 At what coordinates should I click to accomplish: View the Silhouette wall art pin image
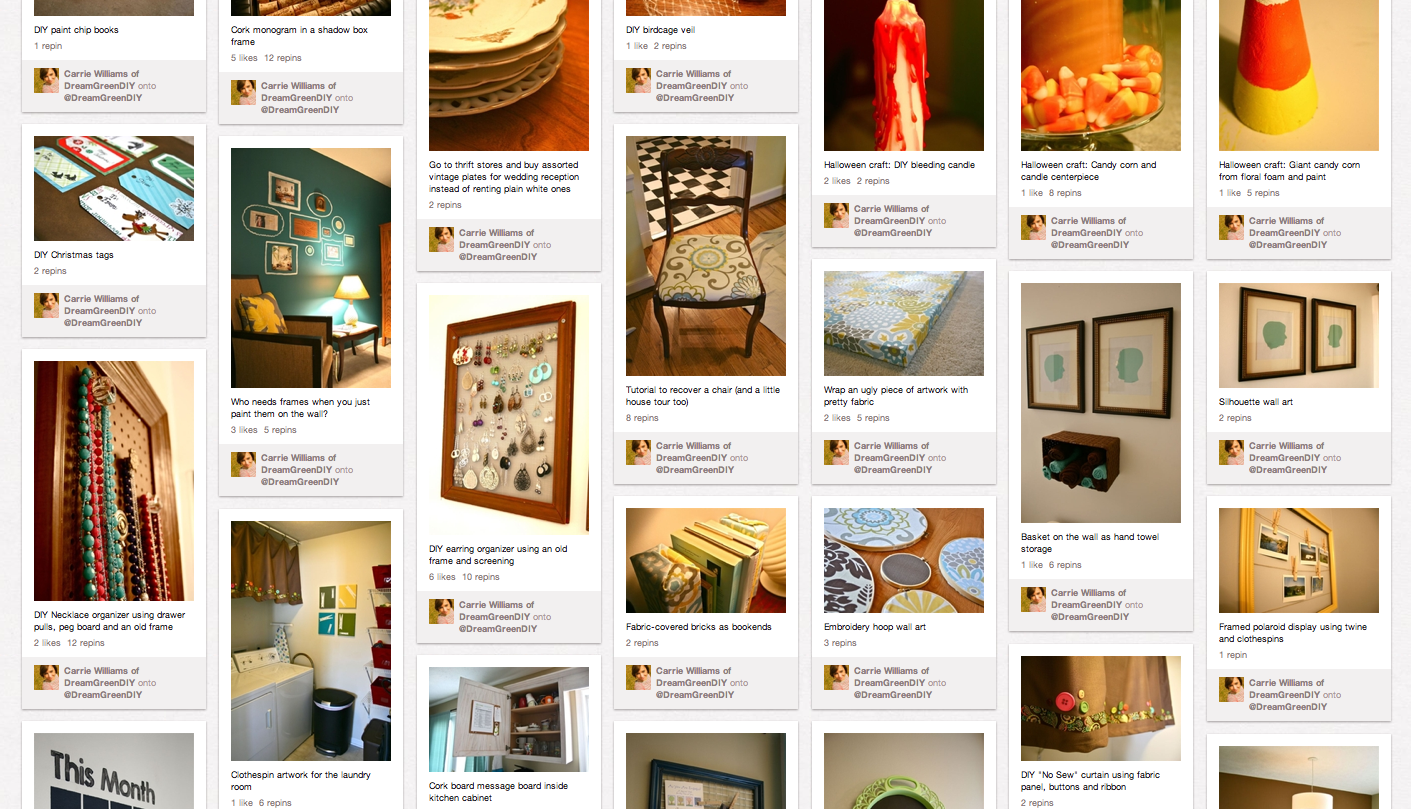1299,335
